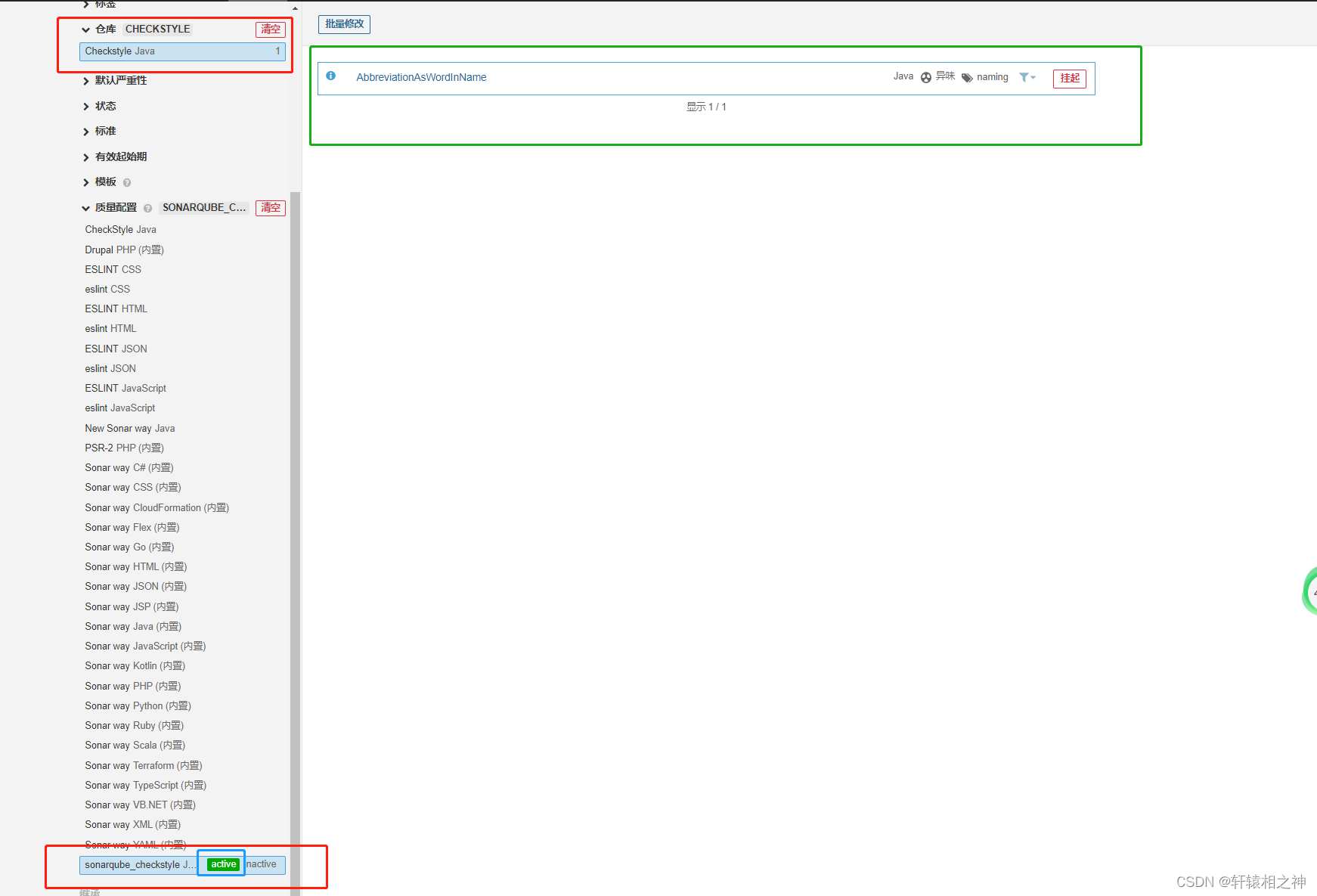Screen dimensions: 1317x896
Task: Collapse the 仓库 facet section
Action: point(99,29)
